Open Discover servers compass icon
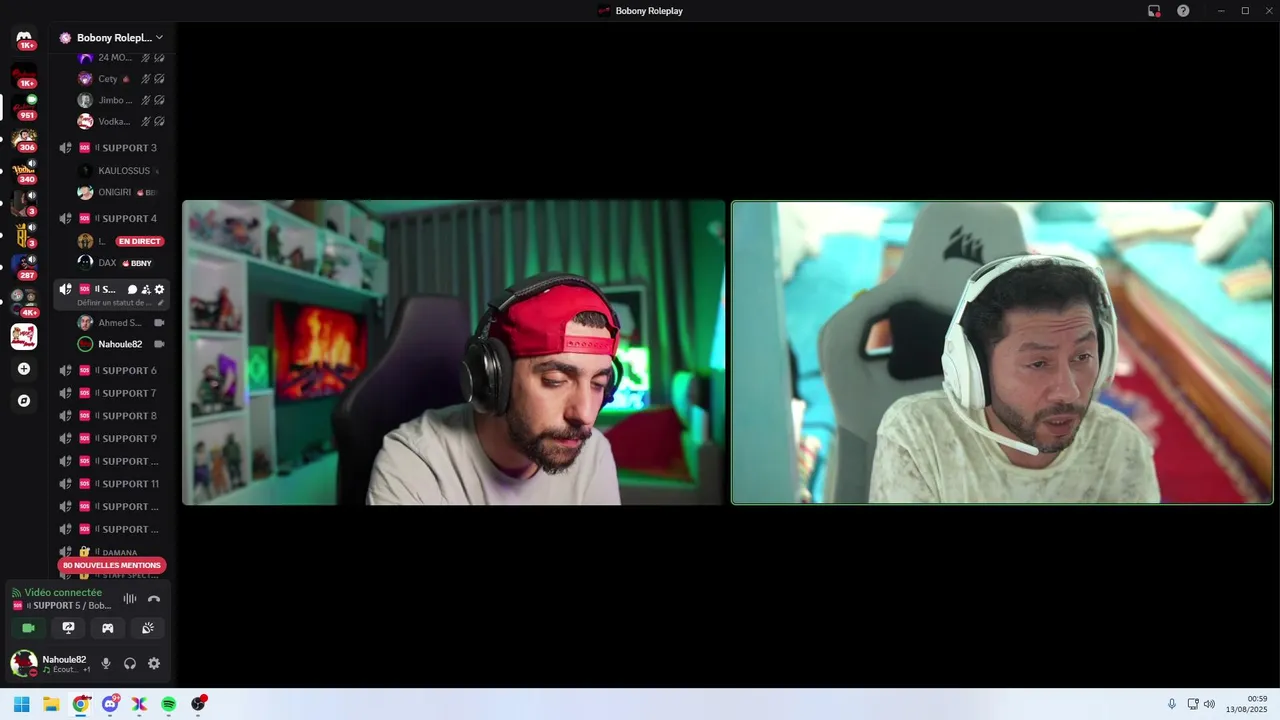The height and width of the screenshot is (720, 1280). tap(24, 401)
